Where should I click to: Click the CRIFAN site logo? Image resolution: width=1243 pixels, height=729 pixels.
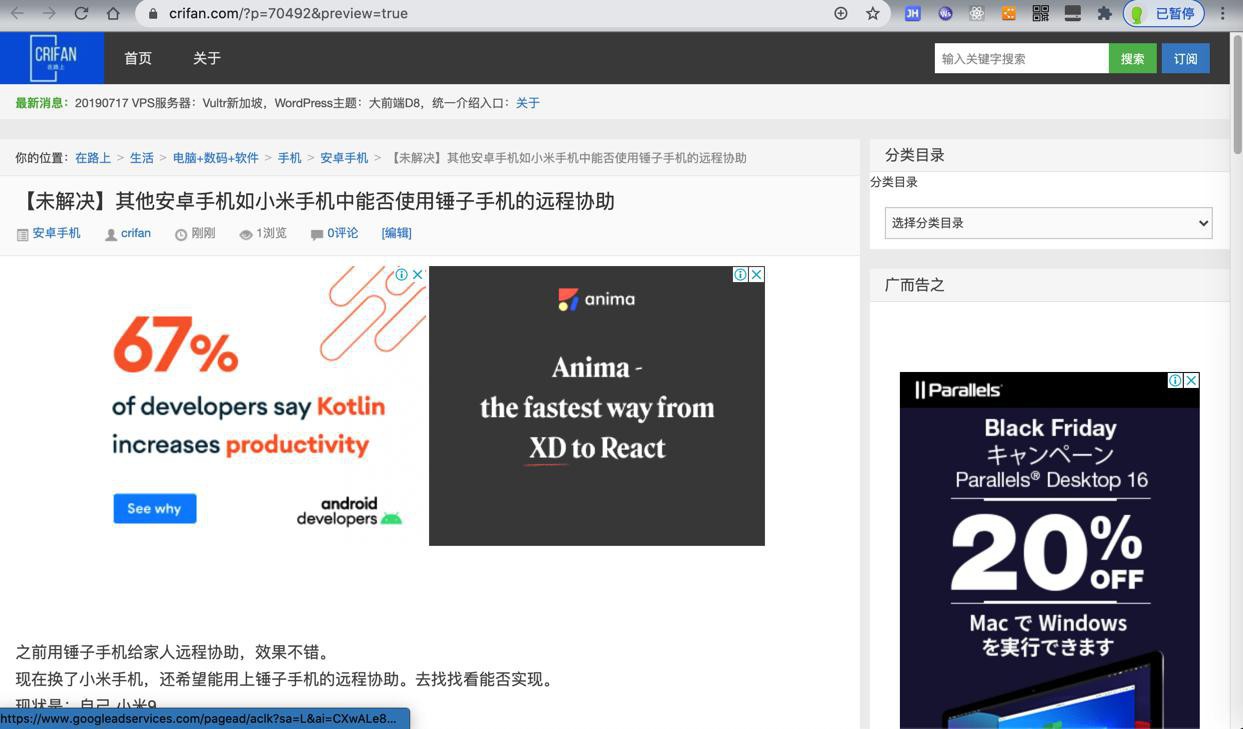52,58
